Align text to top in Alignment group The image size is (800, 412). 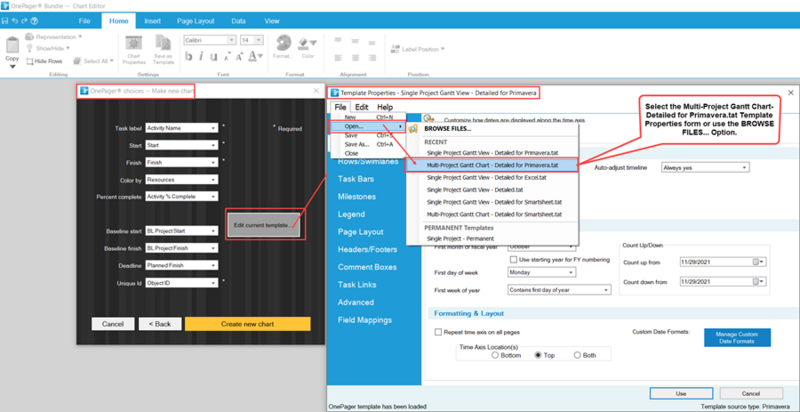point(338,40)
